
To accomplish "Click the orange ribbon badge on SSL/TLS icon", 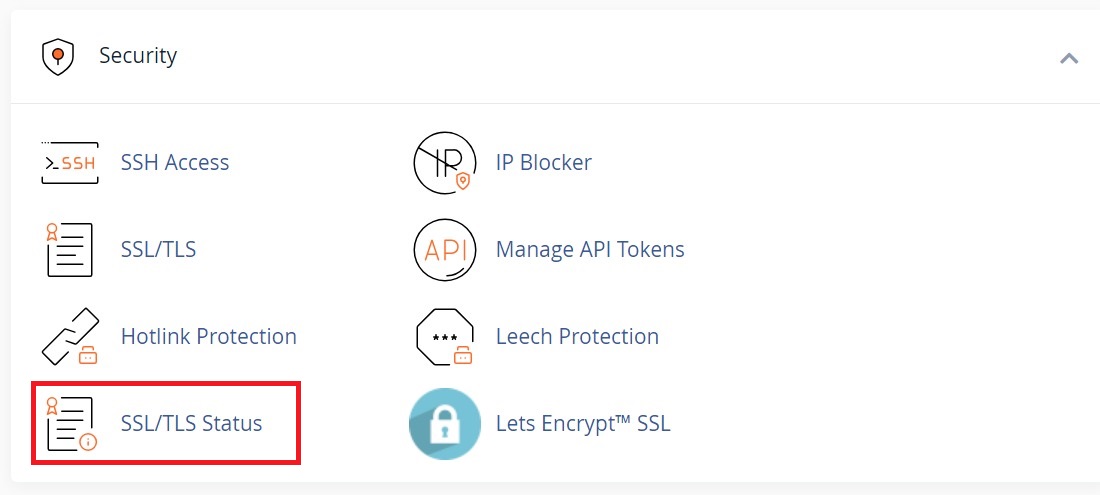I will (51, 232).
